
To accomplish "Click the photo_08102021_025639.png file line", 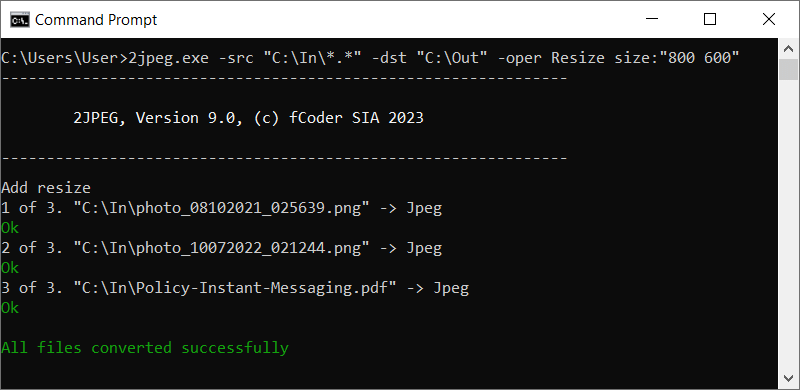I will coord(221,208).
